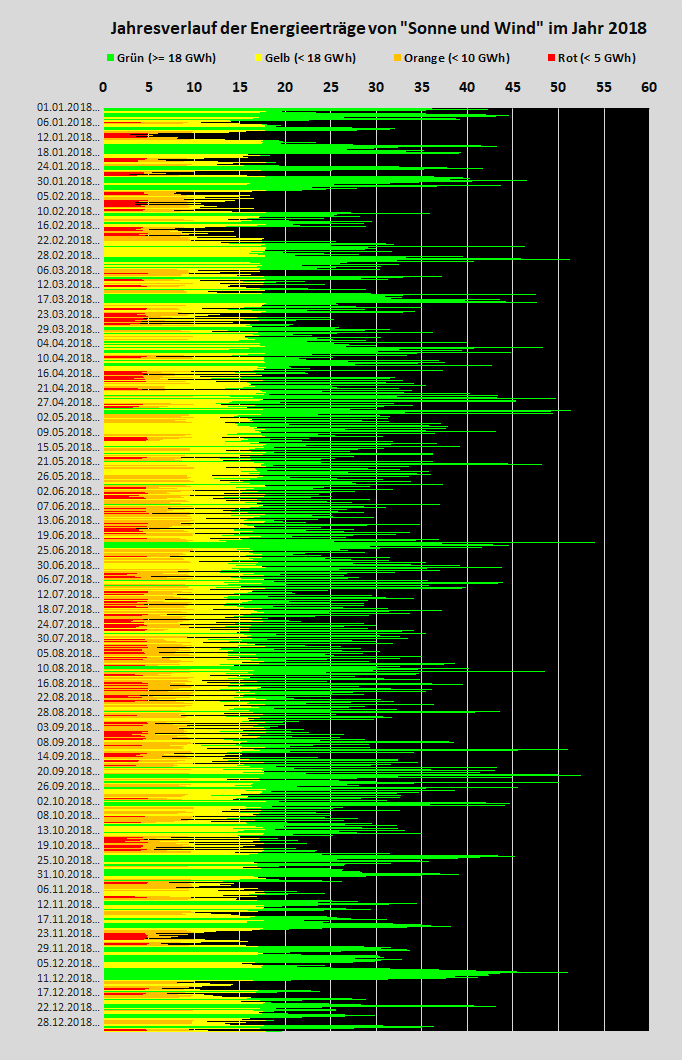Click the green legend color square
The width and height of the screenshot is (682, 1060).
[x=110, y=58]
